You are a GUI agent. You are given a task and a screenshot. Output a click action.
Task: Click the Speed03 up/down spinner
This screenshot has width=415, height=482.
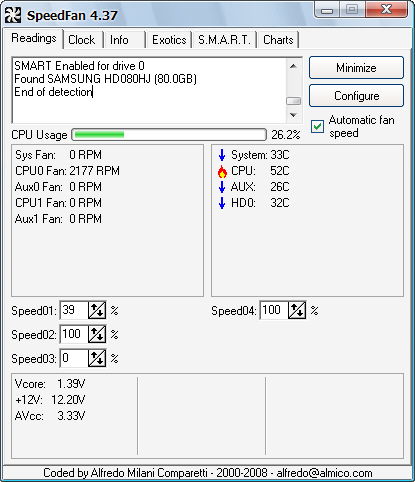(x=97, y=358)
